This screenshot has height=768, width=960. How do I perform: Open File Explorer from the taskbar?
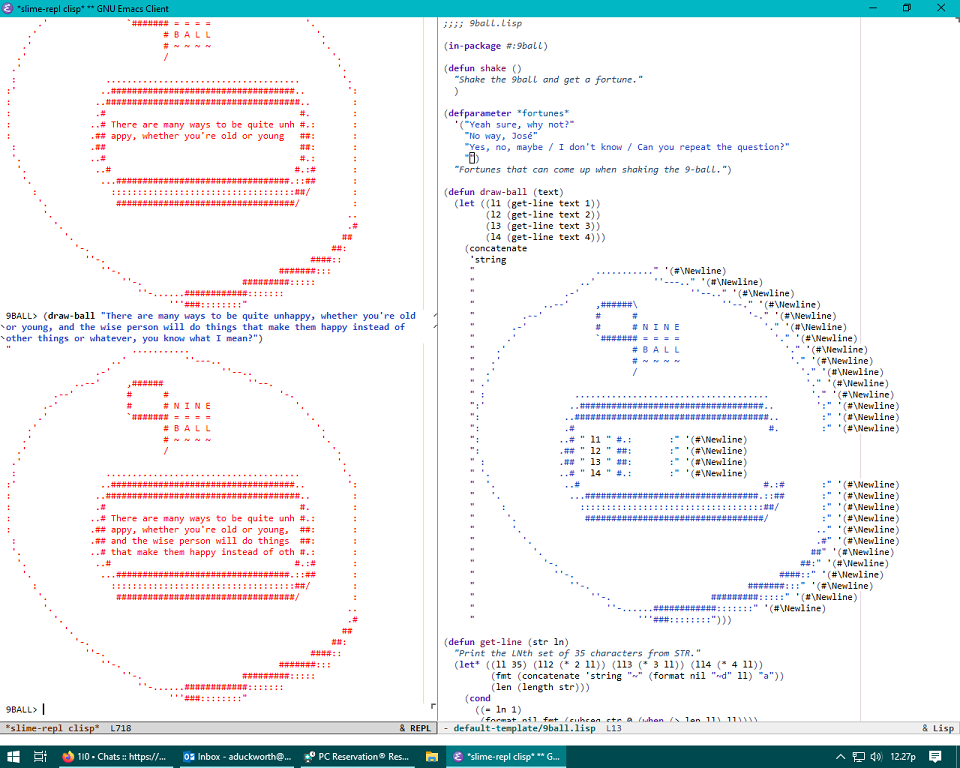432,756
